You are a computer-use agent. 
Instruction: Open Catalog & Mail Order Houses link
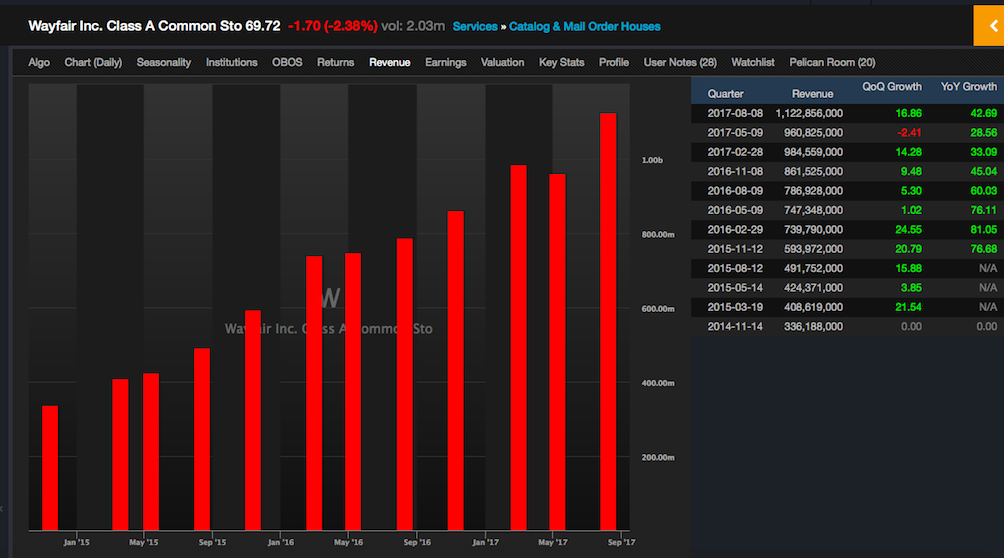click(585, 26)
